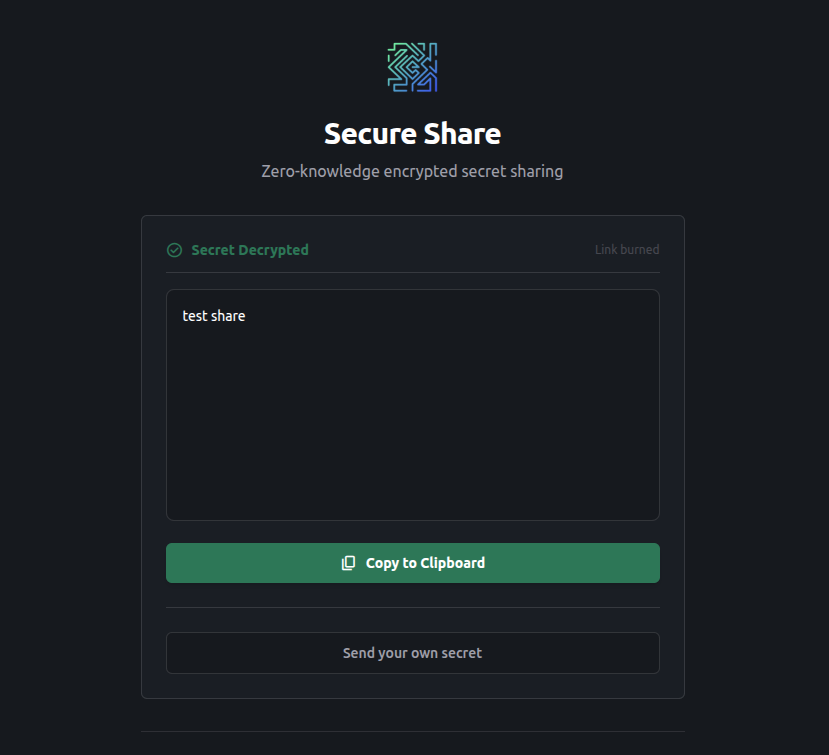Select the text test share
The height and width of the screenshot is (755, 829).
(x=213, y=315)
